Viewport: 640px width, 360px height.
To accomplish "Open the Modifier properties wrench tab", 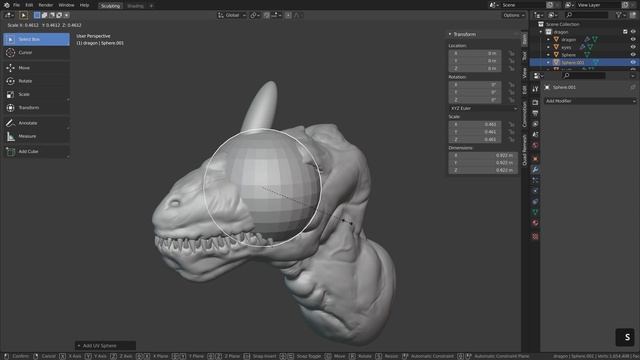I will [535, 169].
